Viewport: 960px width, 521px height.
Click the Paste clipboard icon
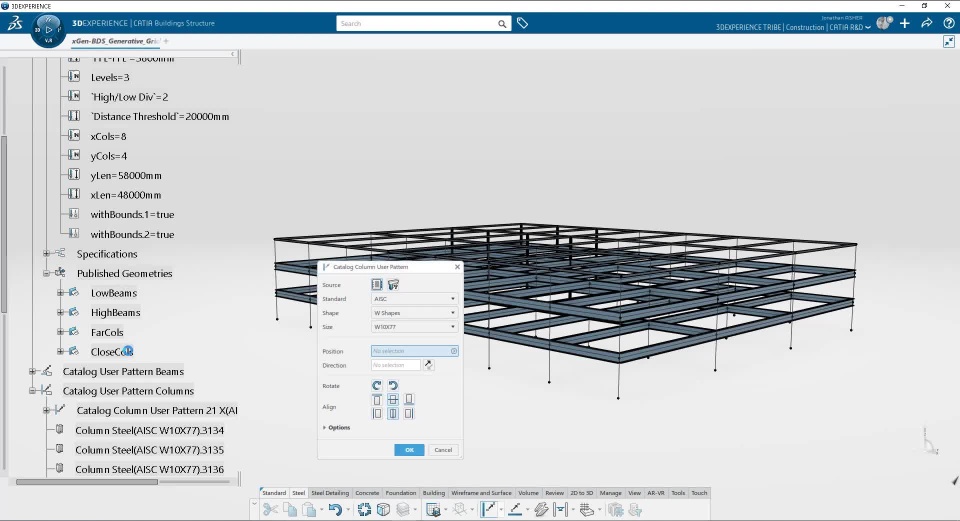click(309, 509)
